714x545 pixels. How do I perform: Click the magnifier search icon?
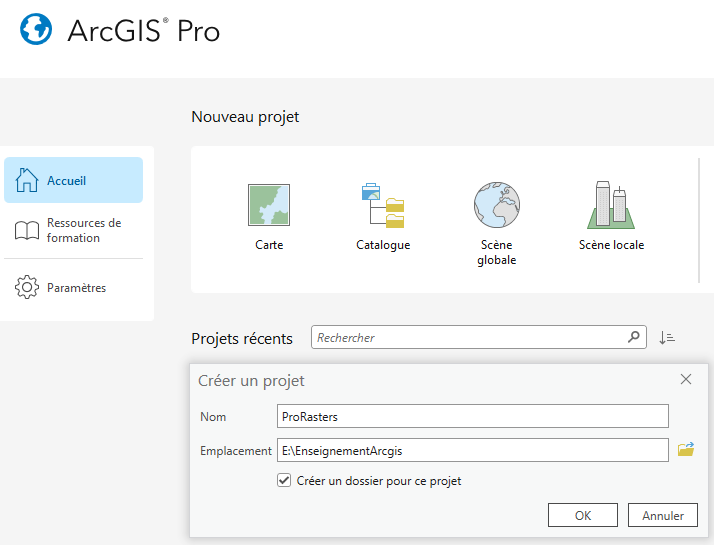pos(634,337)
